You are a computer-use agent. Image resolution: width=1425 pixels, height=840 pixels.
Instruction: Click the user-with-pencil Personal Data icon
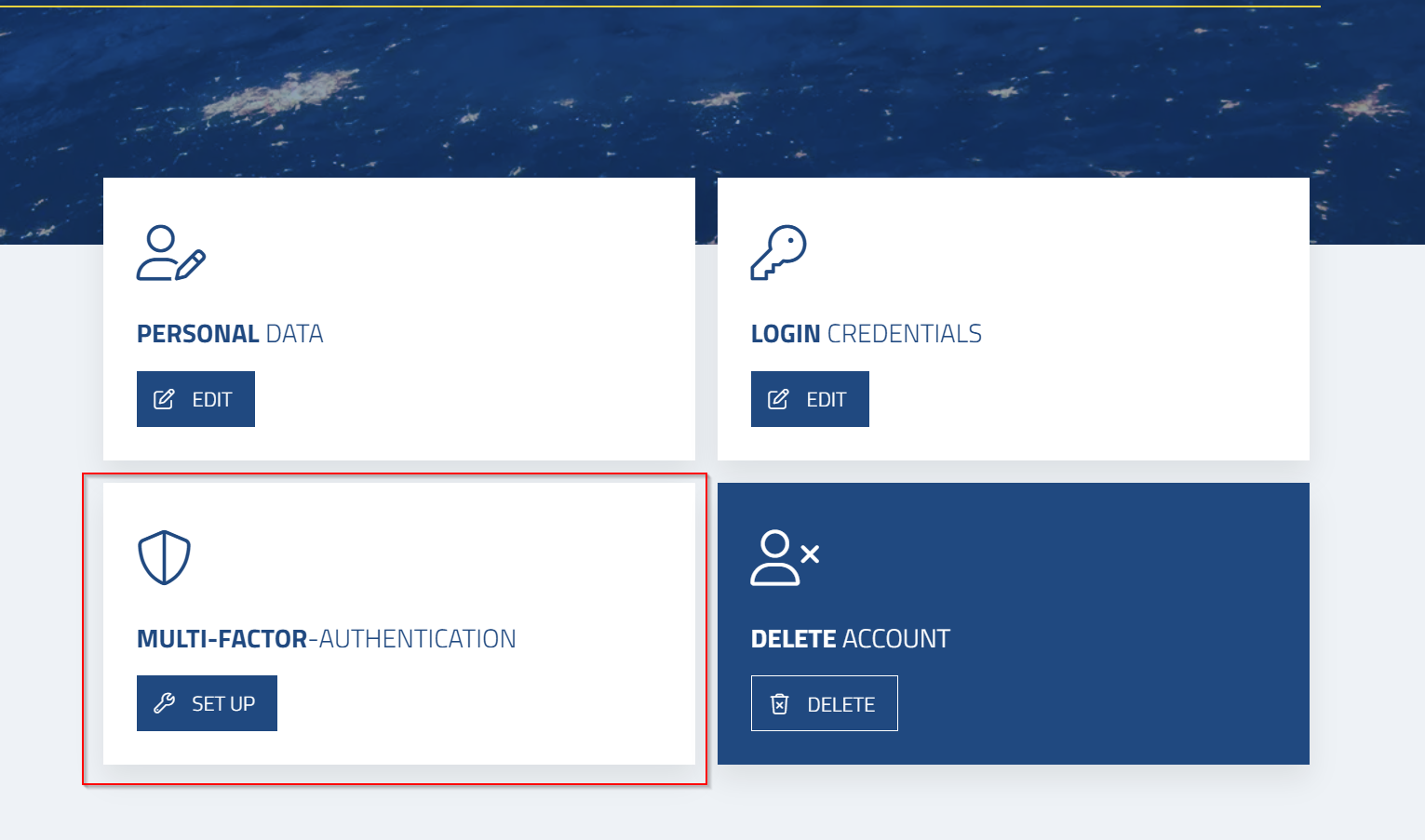[170, 253]
